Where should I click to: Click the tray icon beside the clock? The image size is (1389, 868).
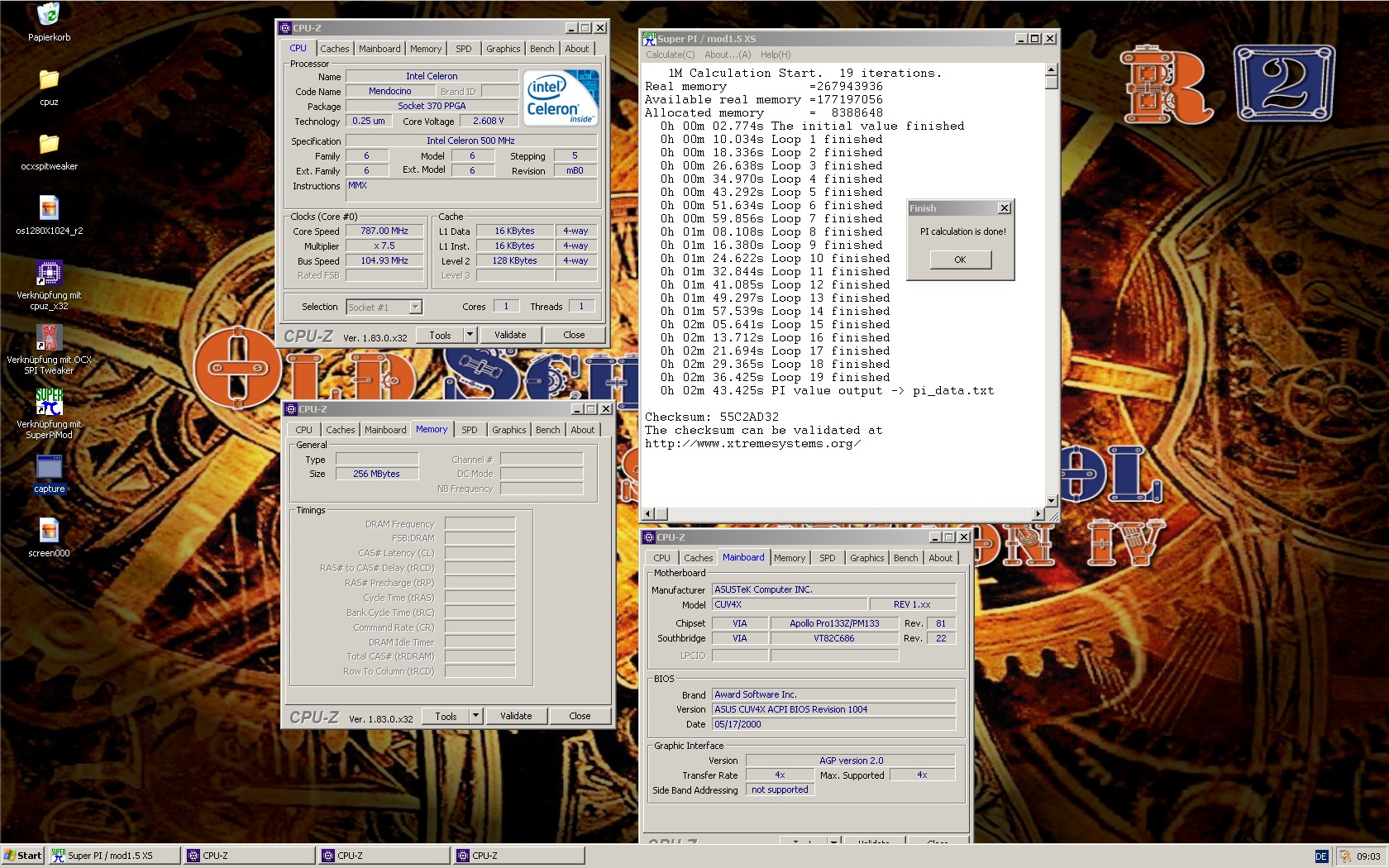(x=1345, y=856)
